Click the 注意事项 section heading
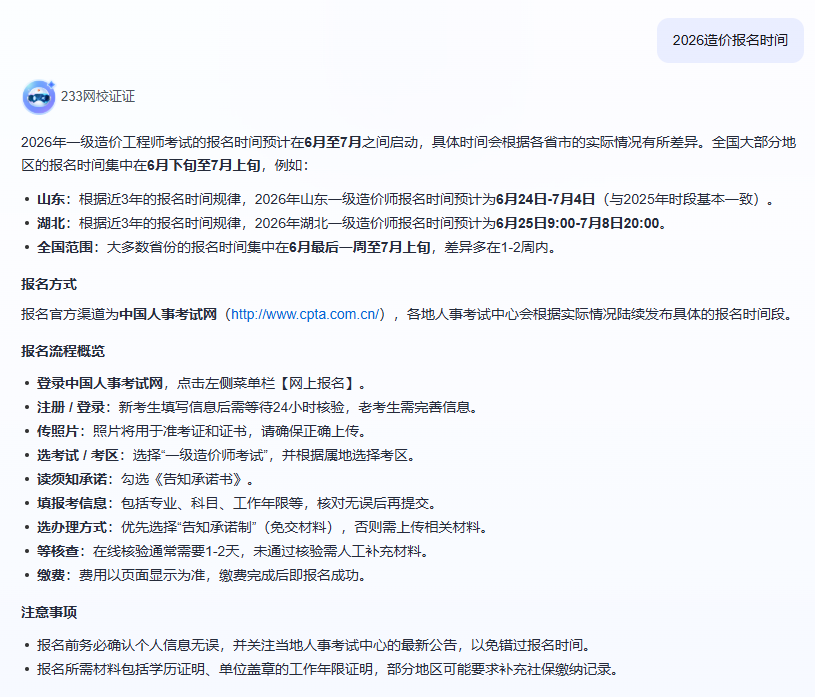The image size is (815, 697). 49,612
